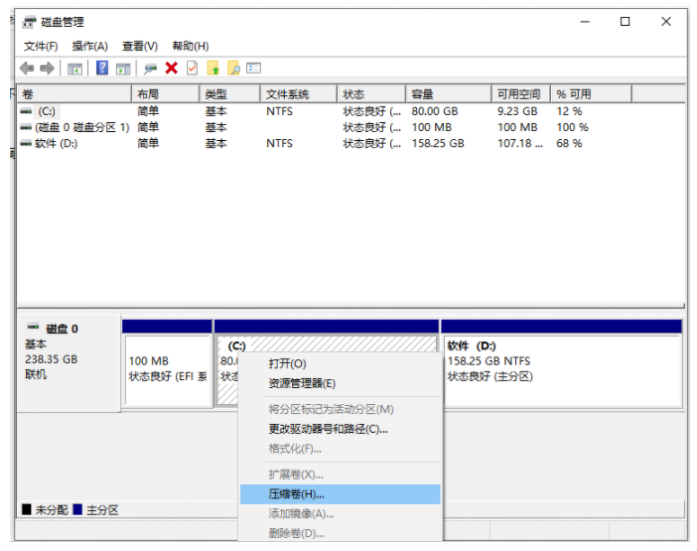
Task: Open the 文件(F) menu
Action: pyautogui.click(x=41, y=46)
